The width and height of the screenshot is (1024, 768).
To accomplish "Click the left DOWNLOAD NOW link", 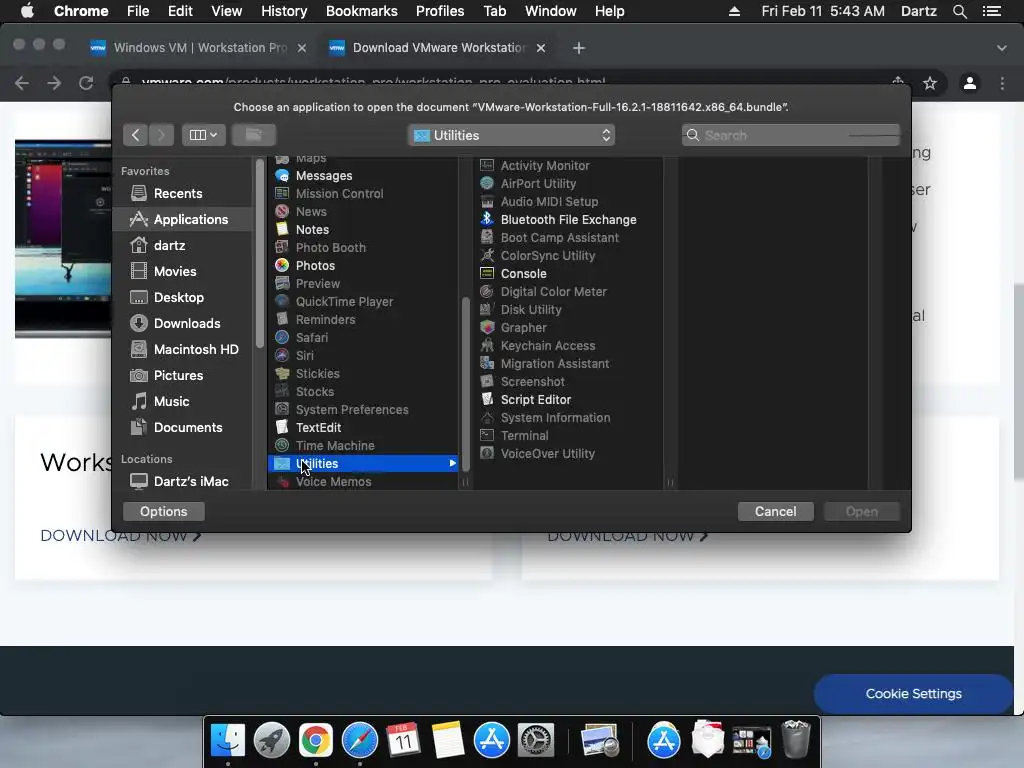I will click(x=121, y=536).
